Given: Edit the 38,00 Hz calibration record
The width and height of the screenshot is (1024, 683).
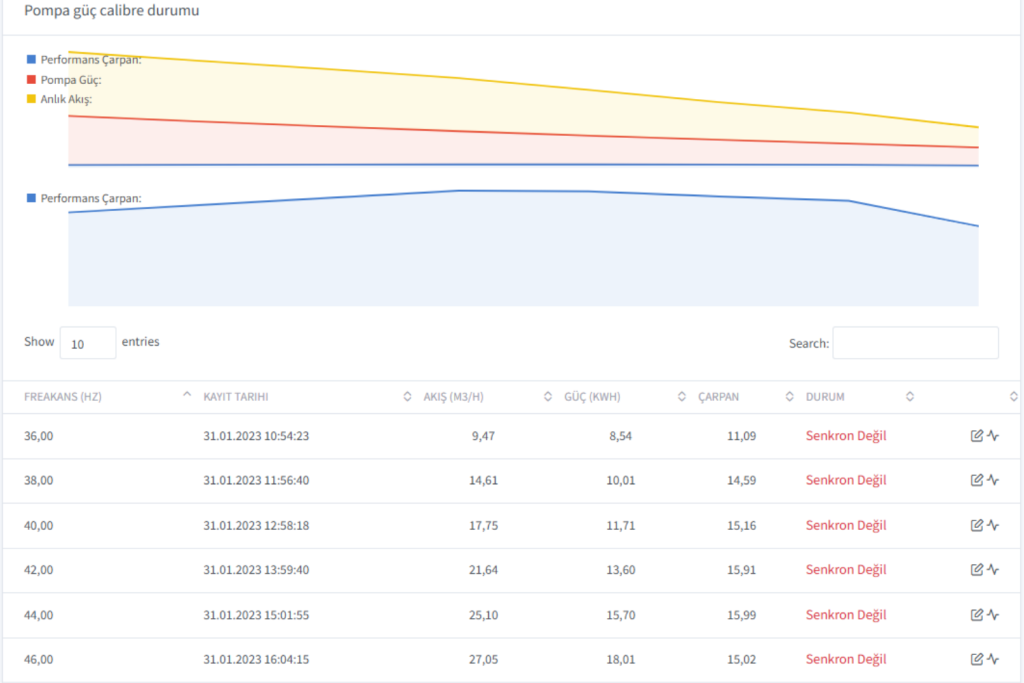Looking at the screenshot, I should tap(977, 480).
